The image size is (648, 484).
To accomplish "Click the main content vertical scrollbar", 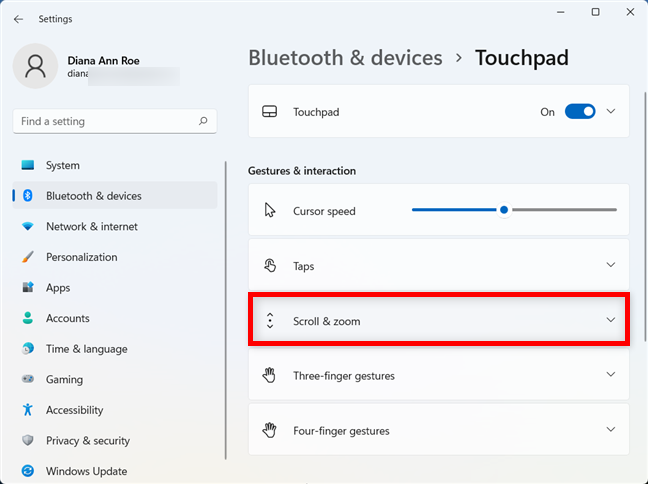I will click(645, 216).
